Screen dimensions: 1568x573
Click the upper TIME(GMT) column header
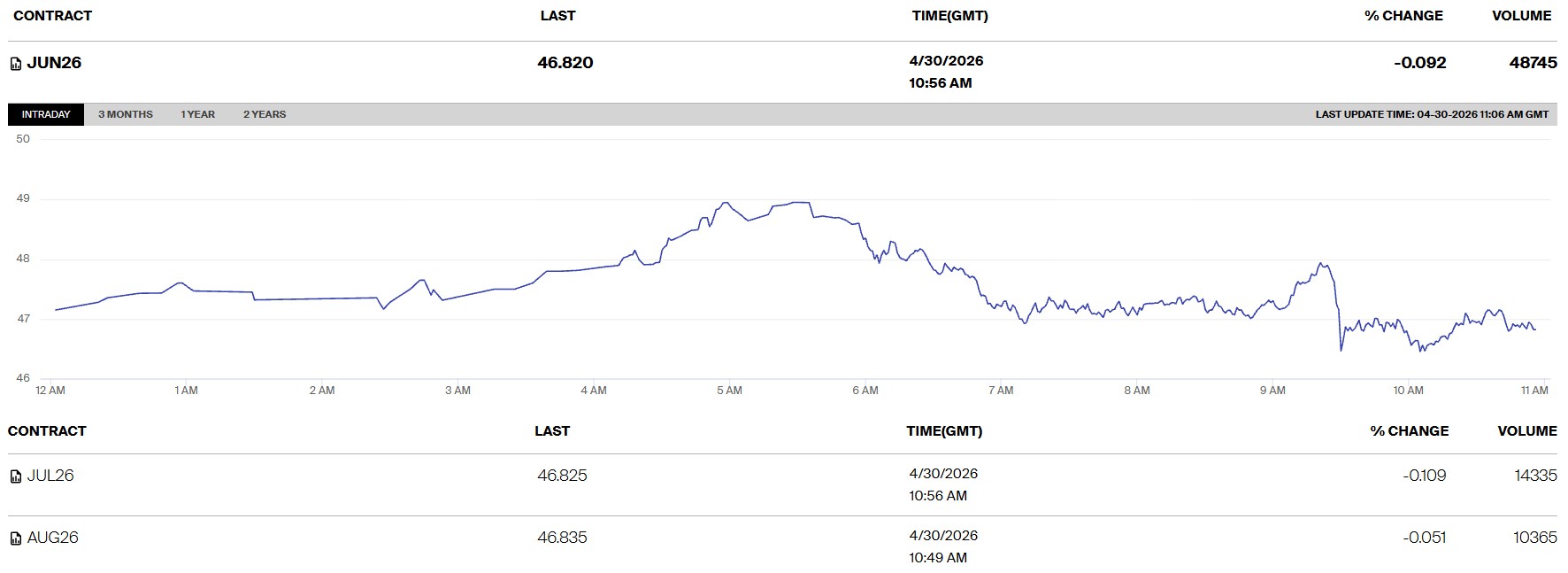pyautogui.click(x=949, y=16)
